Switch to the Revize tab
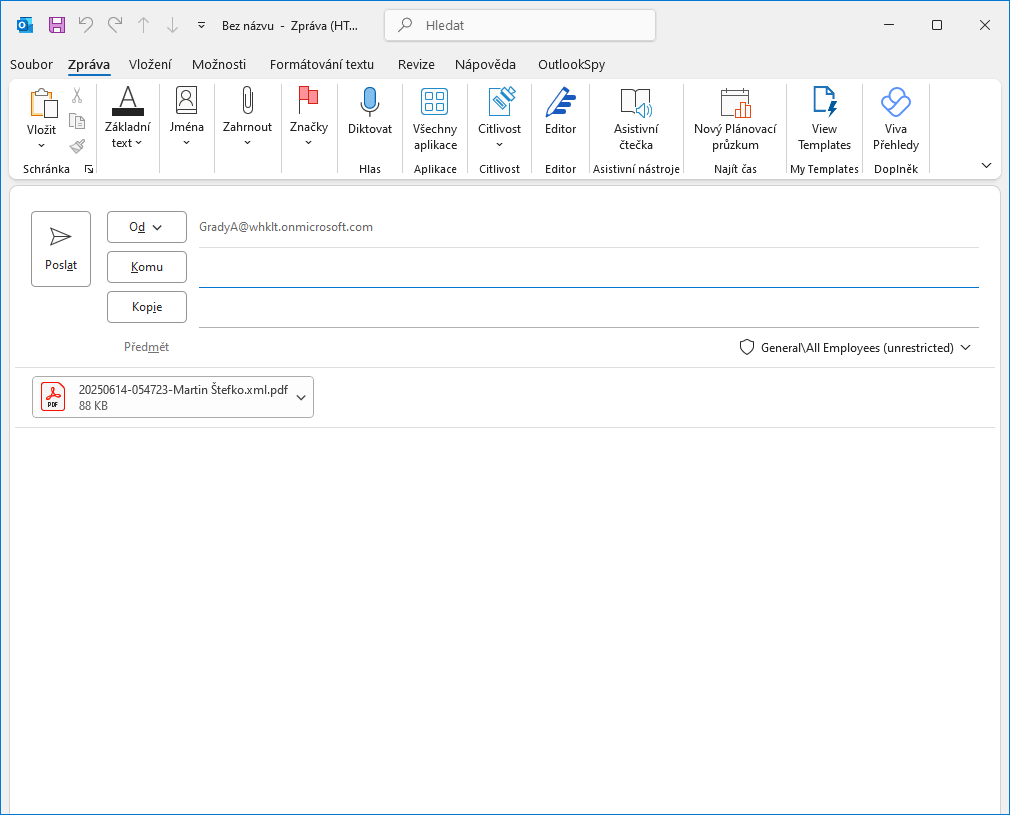 click(x=416, y=64)
